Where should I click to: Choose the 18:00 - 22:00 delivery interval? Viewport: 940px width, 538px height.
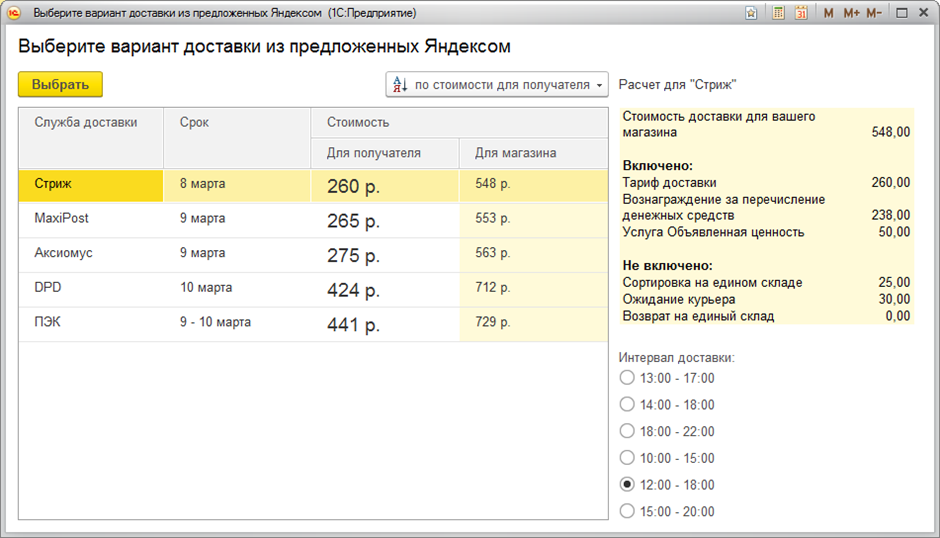(627, 431)
